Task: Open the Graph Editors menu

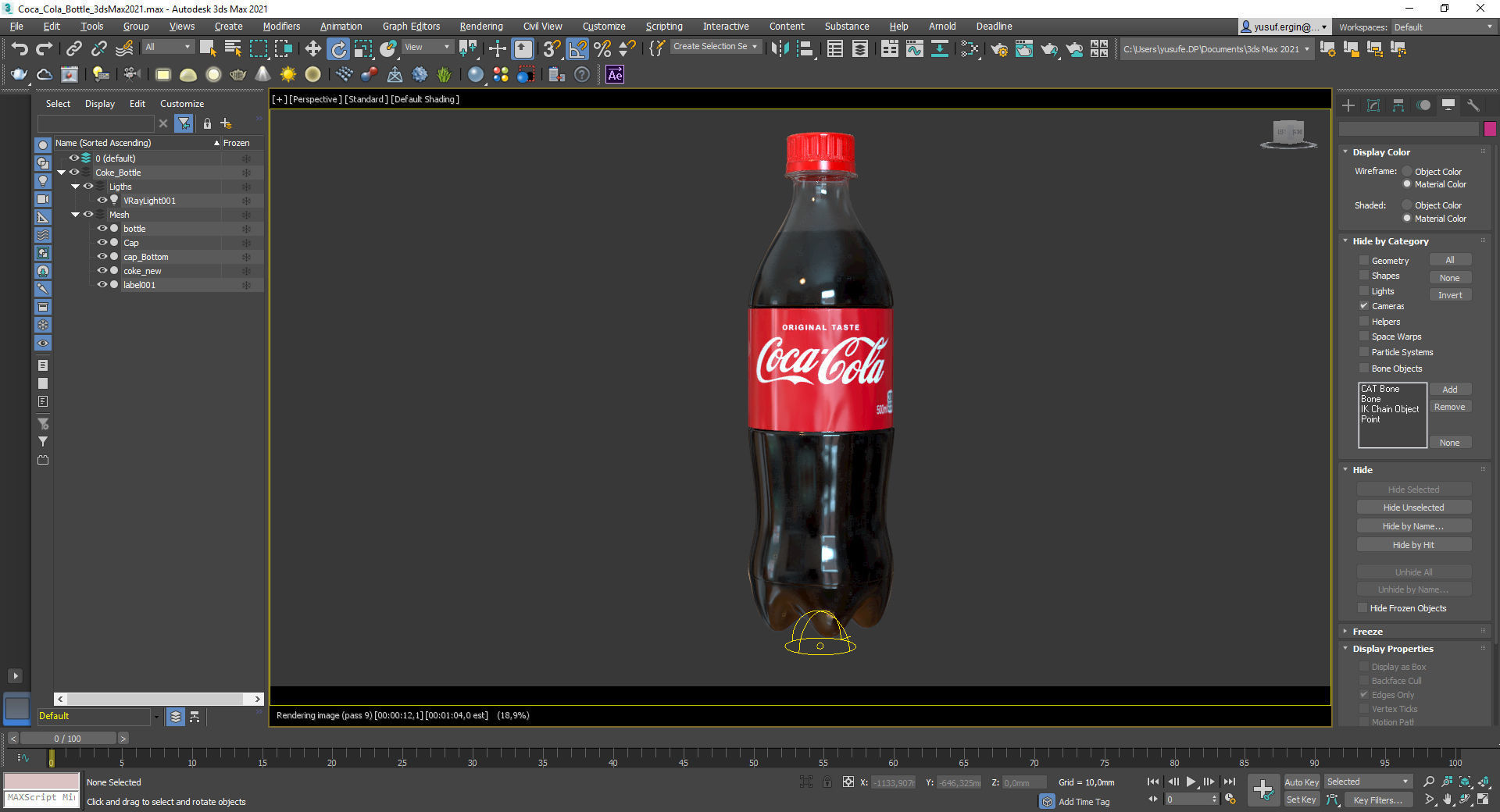Action: (411, 27)
